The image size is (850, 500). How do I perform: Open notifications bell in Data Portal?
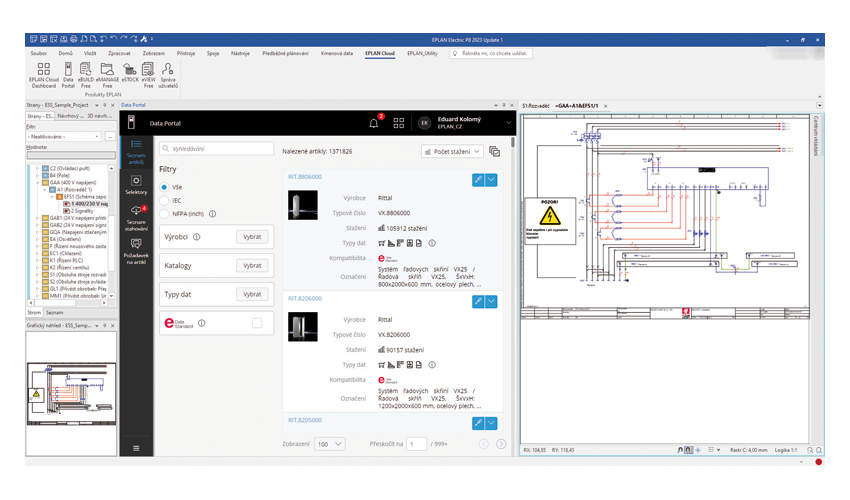[374, 123]
